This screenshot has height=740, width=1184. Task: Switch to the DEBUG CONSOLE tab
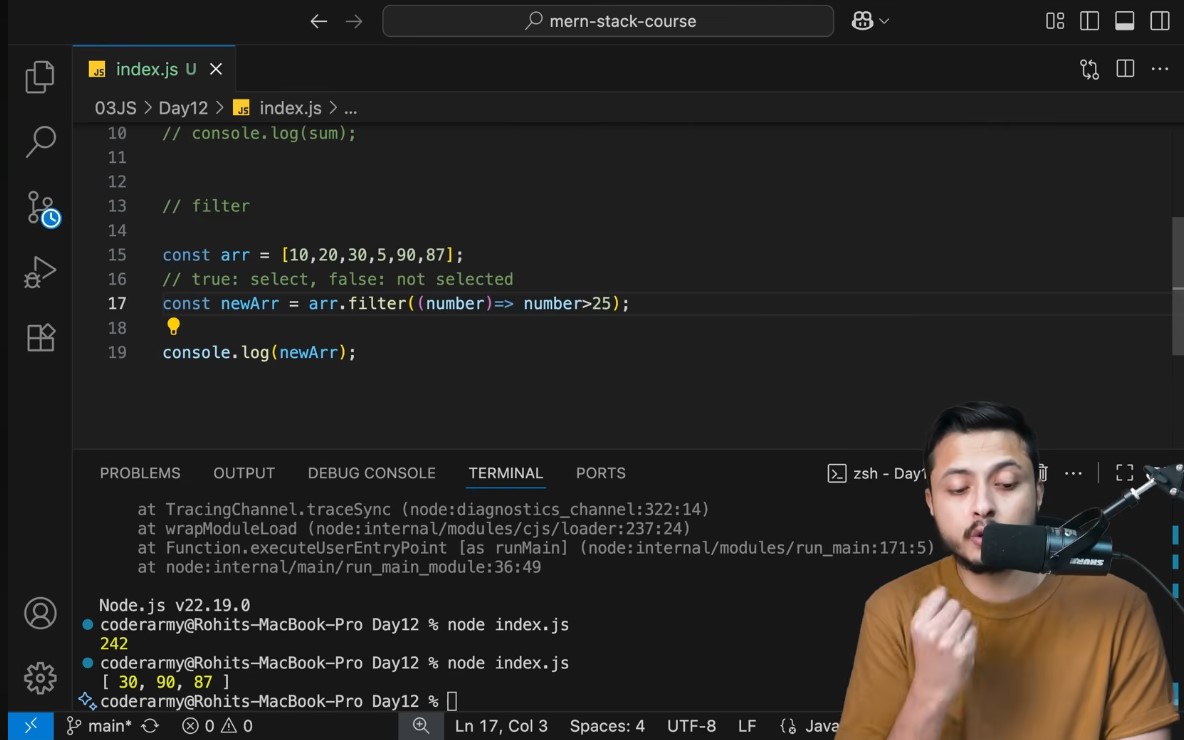[x=372, y=473]
